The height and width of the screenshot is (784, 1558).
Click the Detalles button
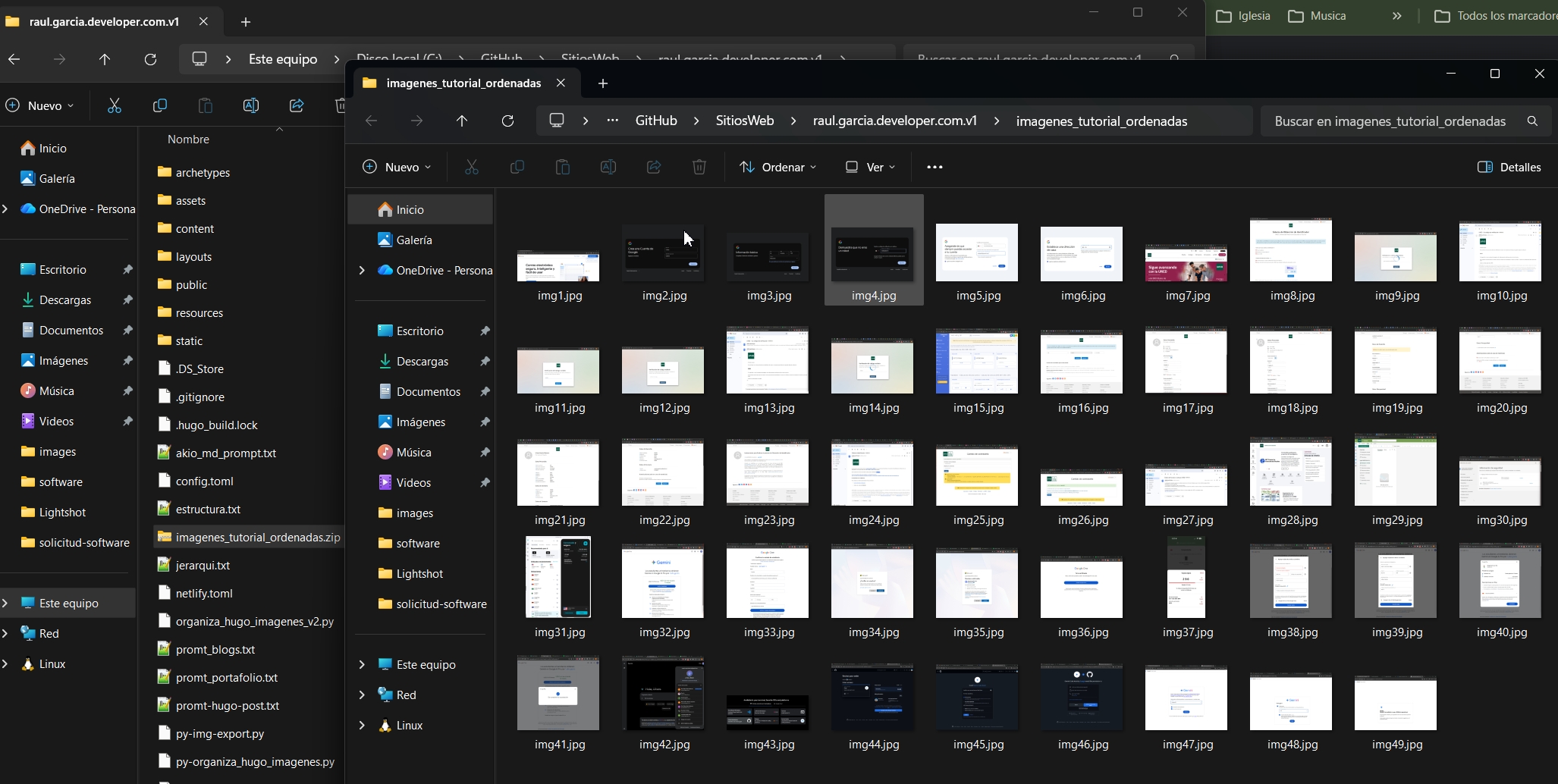tap(1510, 167)
